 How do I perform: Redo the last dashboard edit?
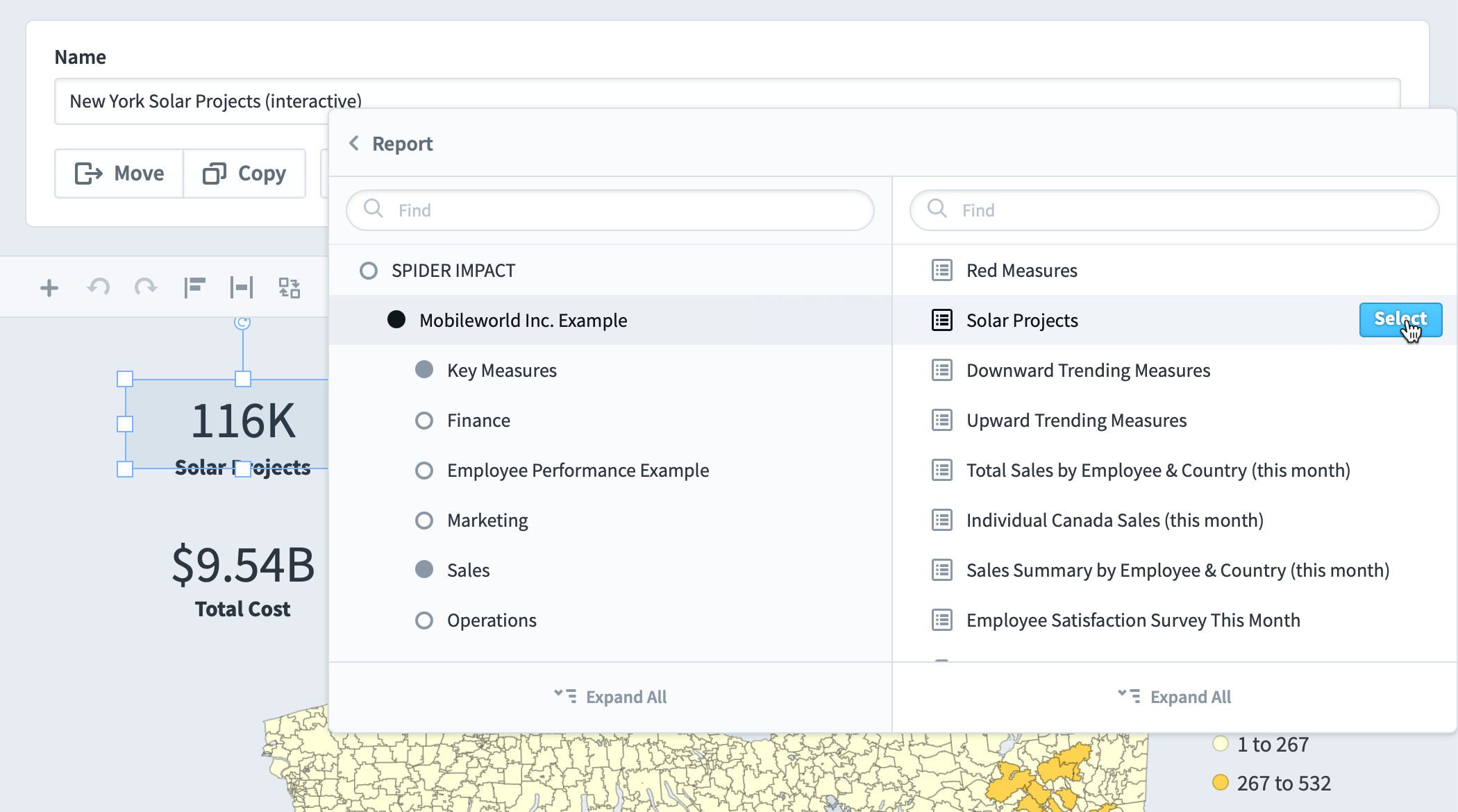tap(146, 287)
